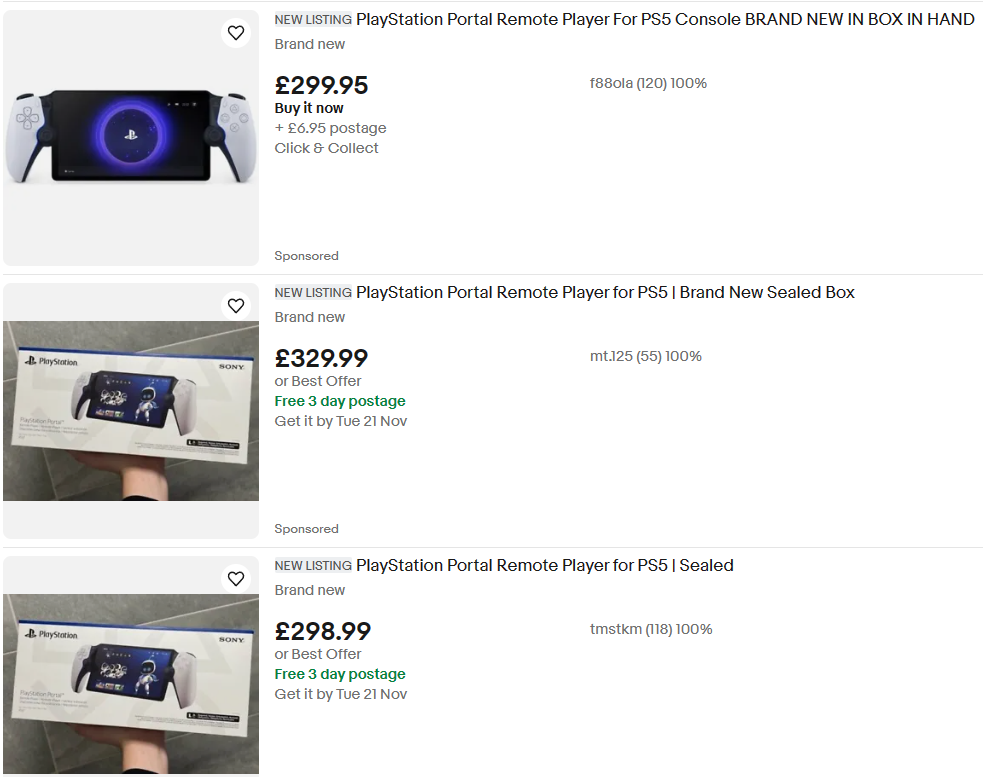Click the PlayStation Portal console product image
Image resolution: width=983 pixels, height=777 pixels.
131,137
